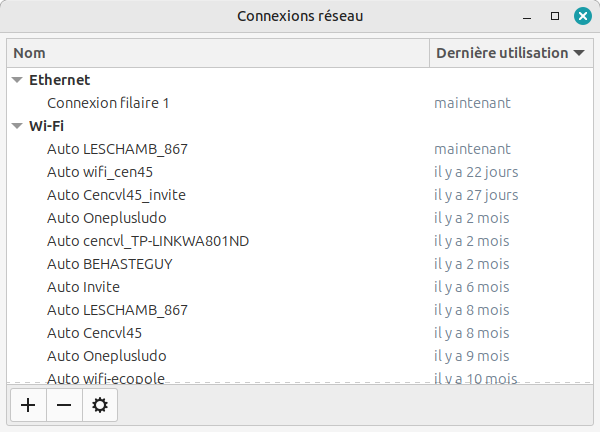Collapse the Ethernet group
This screenshot has width=600, height=432.
(17, 80)
